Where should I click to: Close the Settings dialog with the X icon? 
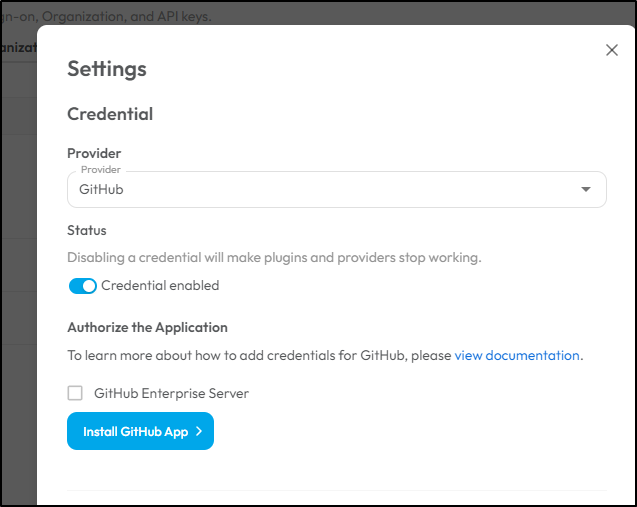[611, 50]
